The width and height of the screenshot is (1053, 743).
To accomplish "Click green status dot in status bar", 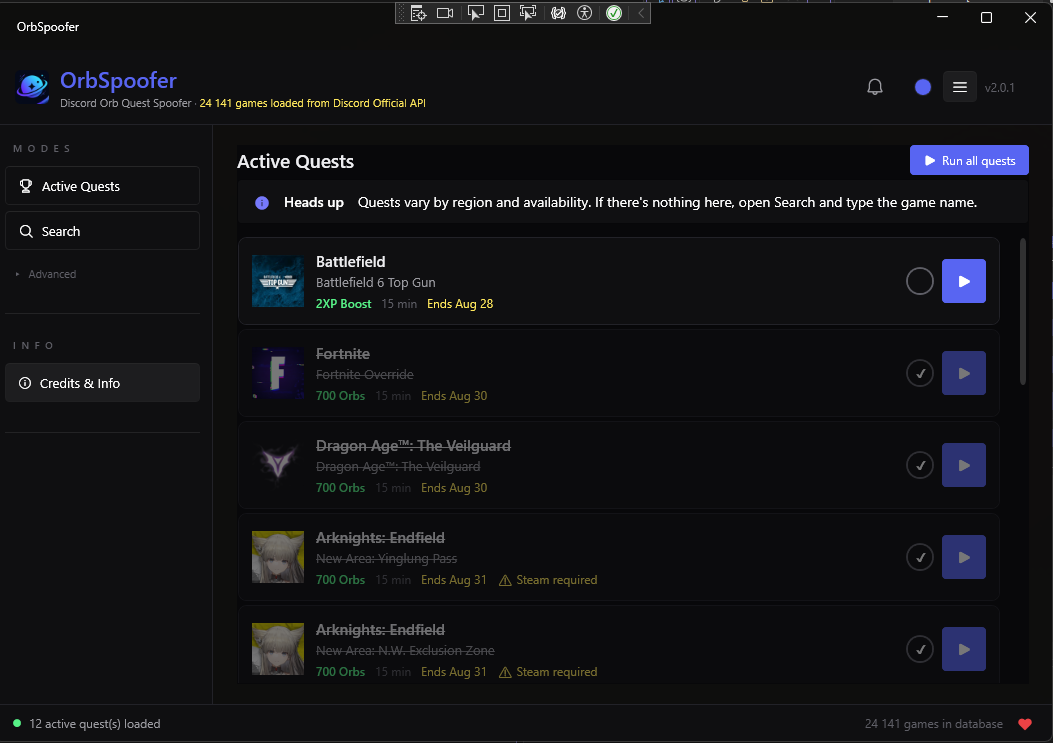I will click(17, 724).
